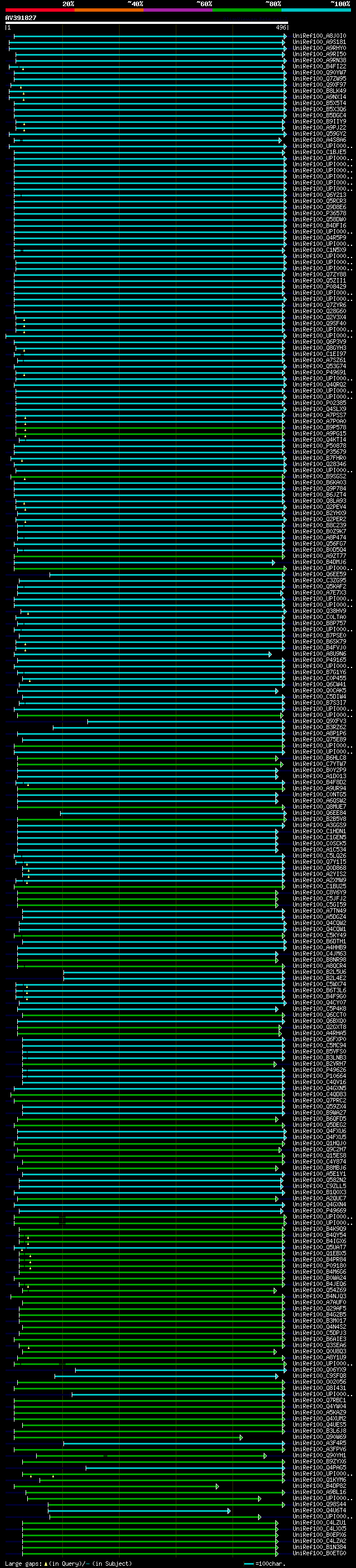Click the red ~20% identity legend bar
Screen dimensions: 356x1568
tap(39, 10)
